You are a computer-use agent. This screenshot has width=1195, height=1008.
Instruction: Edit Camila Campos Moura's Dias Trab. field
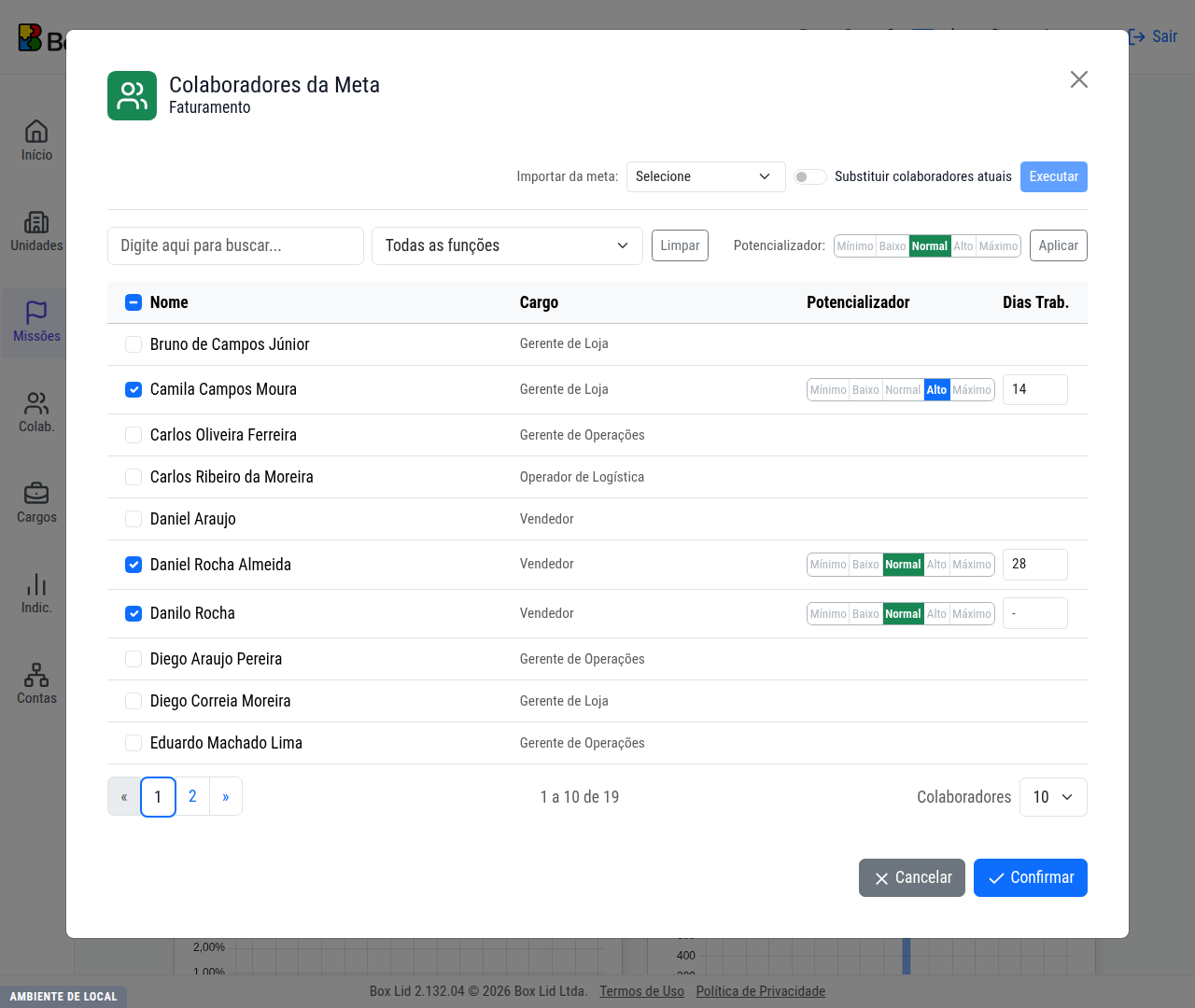(1035, 389)
